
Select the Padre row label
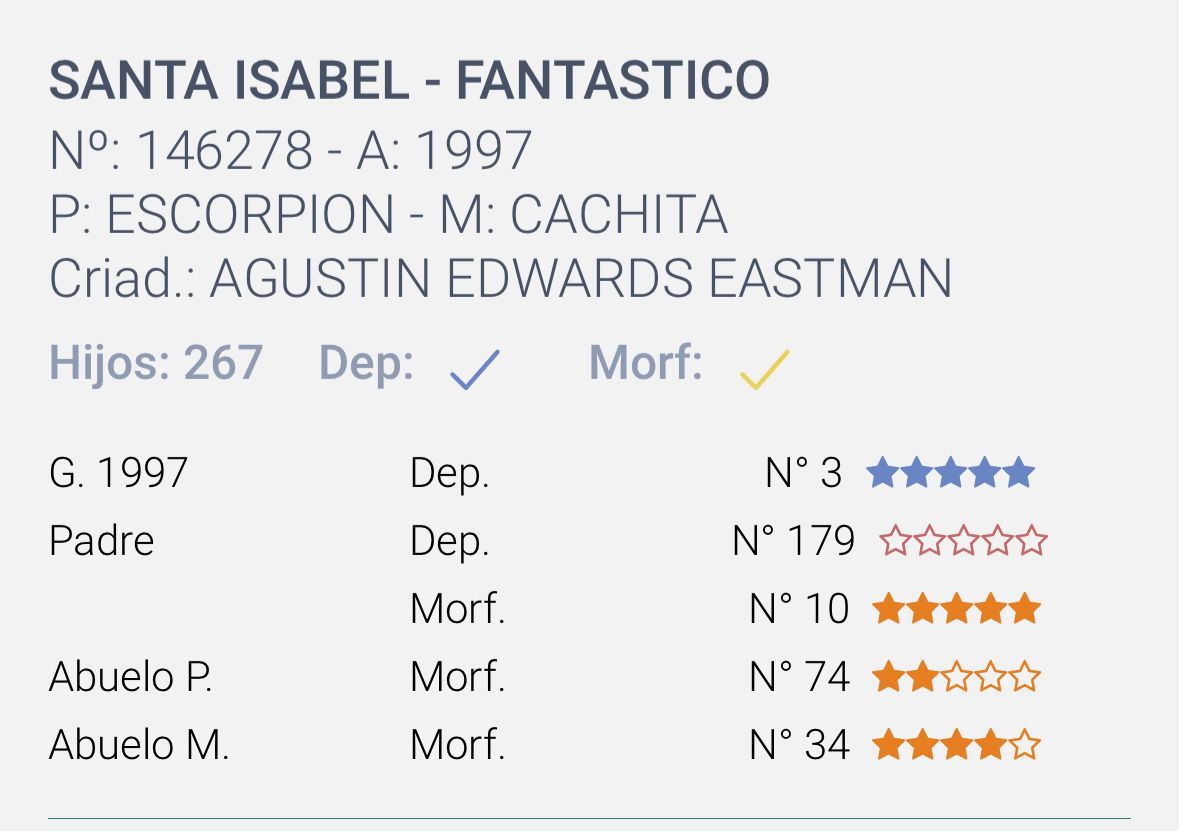coord(102,541)
